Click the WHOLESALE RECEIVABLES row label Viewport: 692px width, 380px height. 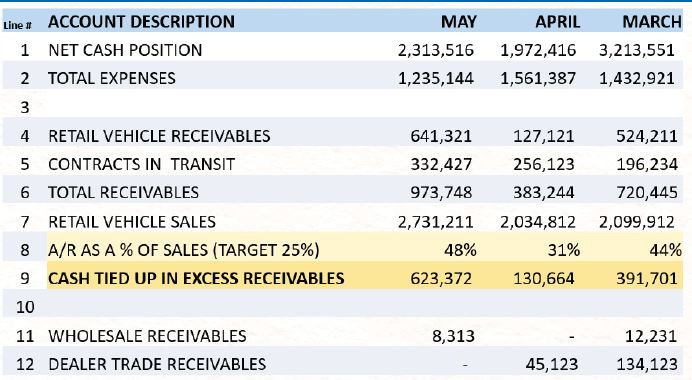(x=147, y=336)
